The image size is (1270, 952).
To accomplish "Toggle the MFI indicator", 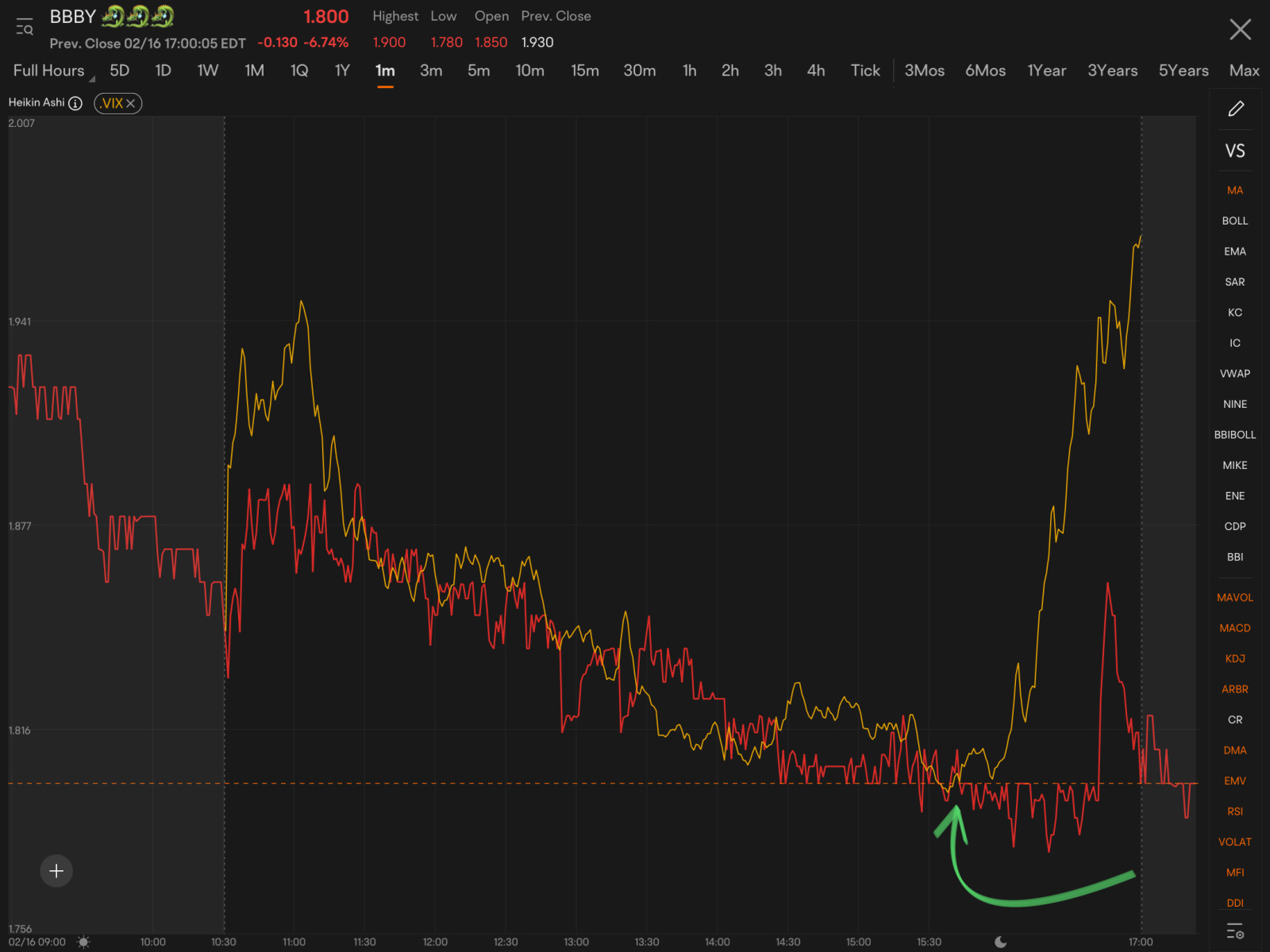I will (1235, 872).
